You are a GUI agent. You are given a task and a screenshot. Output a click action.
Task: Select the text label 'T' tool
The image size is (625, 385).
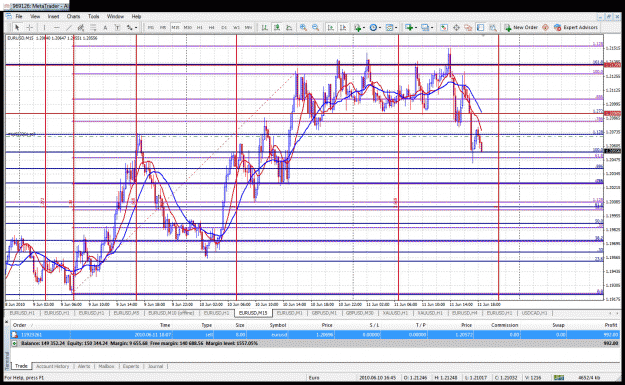(117, 28)
